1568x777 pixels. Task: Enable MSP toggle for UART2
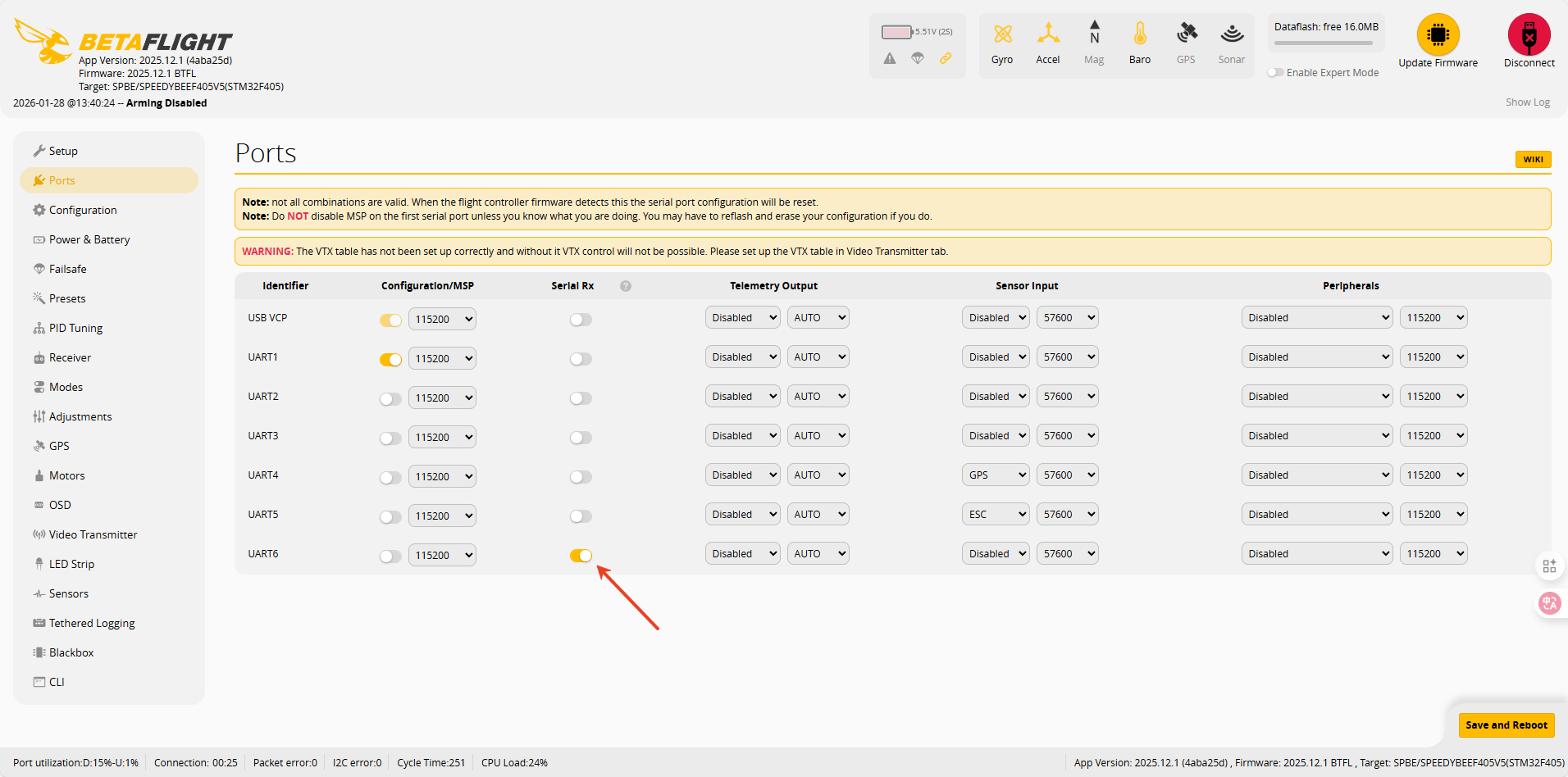click(390, 398)
